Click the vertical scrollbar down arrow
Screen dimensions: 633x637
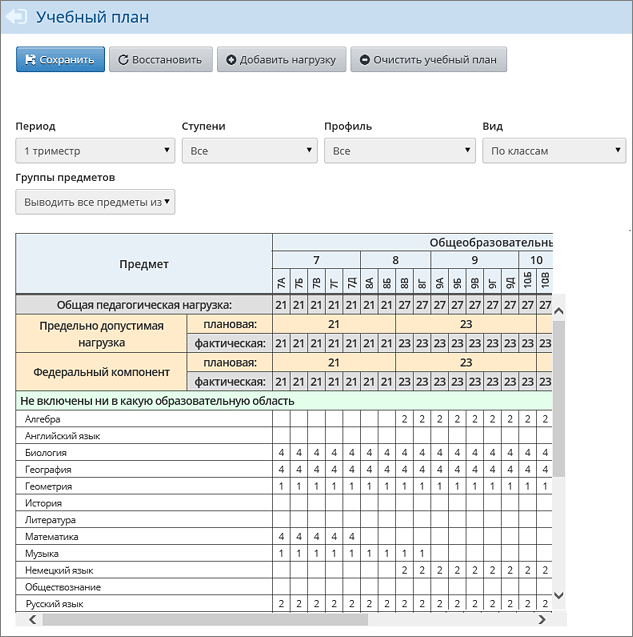(559, 595)
